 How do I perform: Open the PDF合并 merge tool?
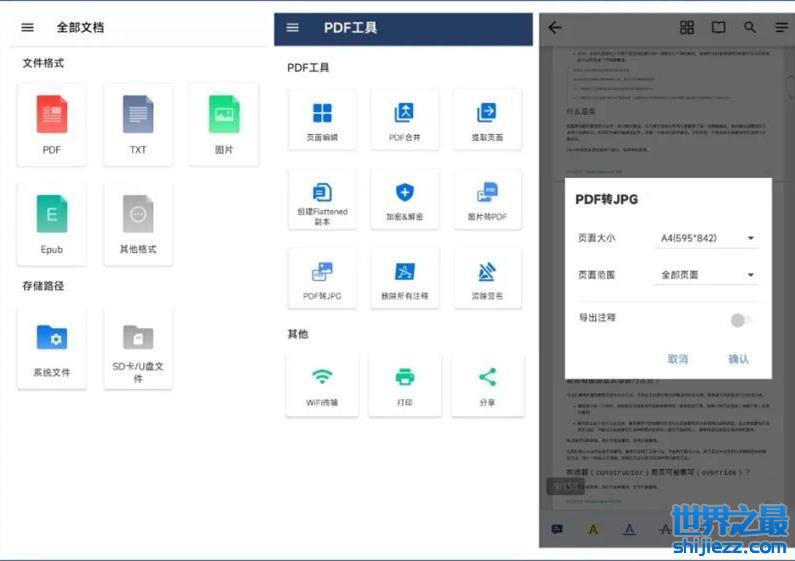click(404, 120)
